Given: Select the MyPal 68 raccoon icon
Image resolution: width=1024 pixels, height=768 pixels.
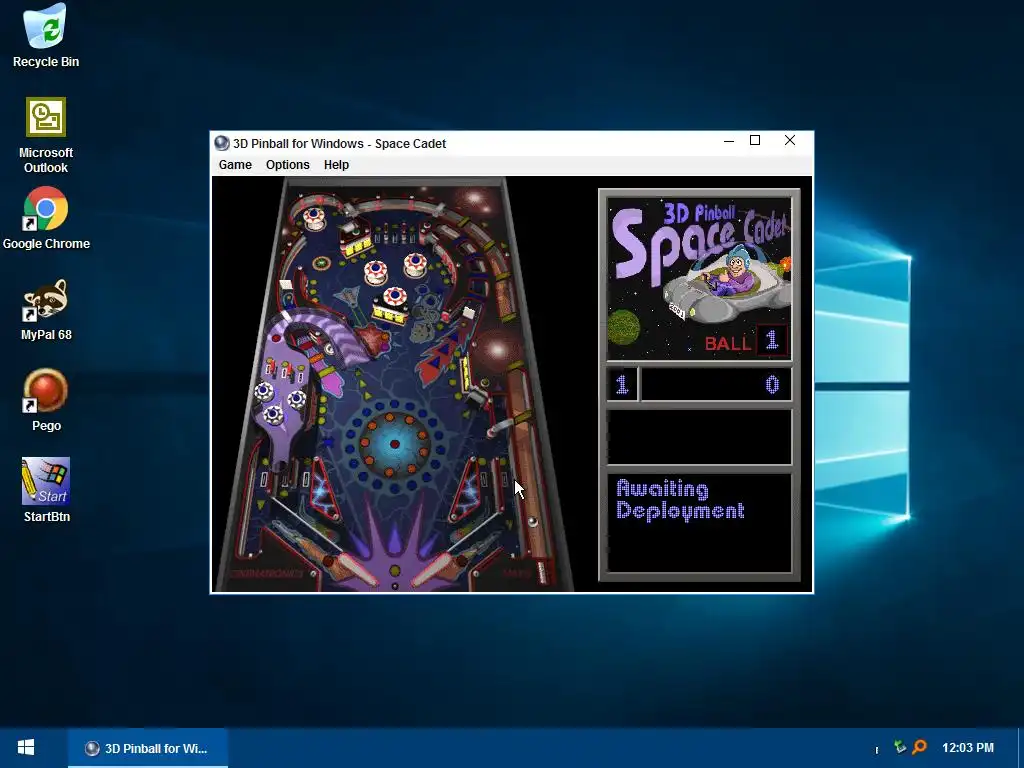Looking at the screenshot, I should pos(46,310).
